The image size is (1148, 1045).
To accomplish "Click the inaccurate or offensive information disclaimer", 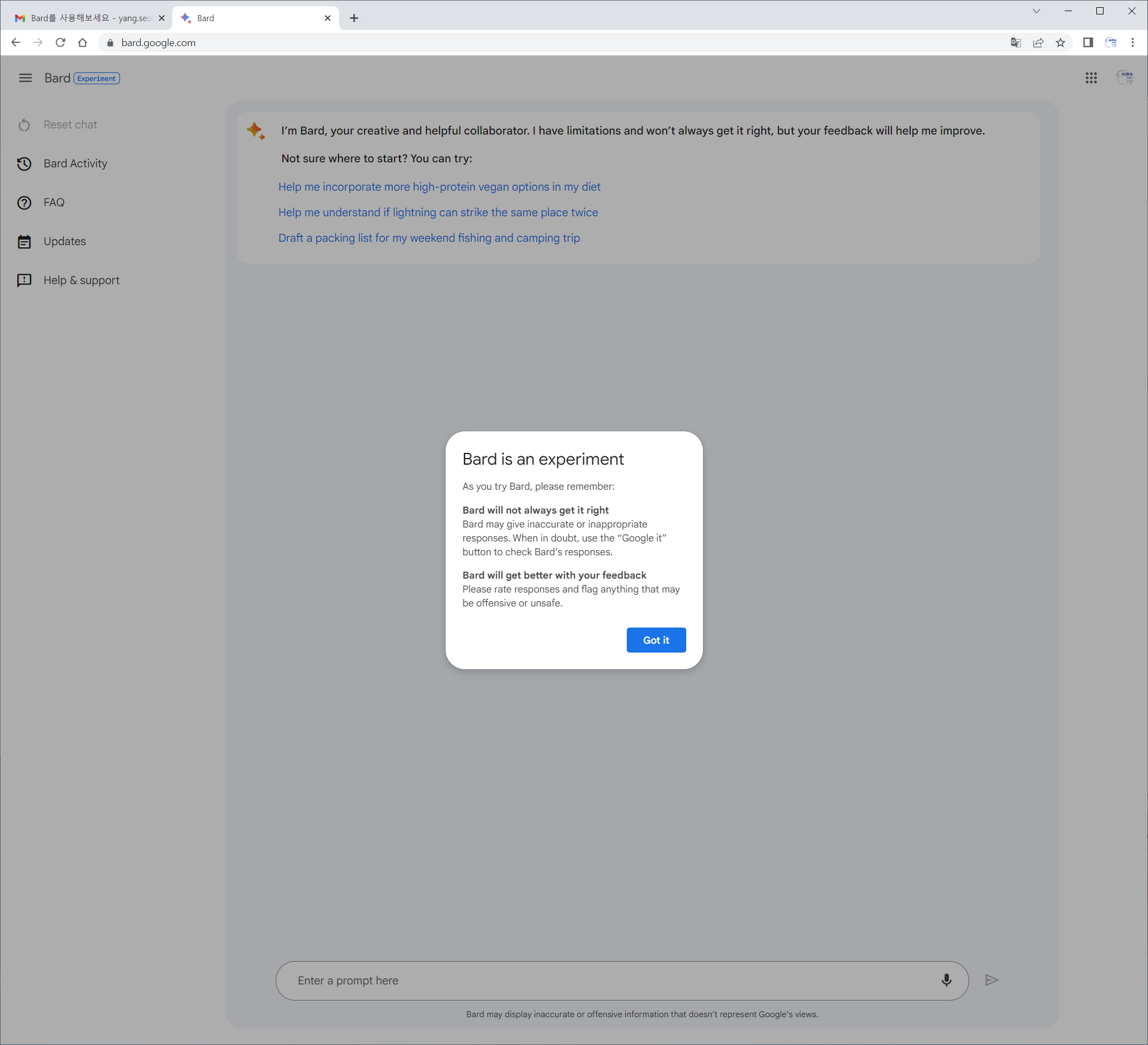I will [642, 1014].
